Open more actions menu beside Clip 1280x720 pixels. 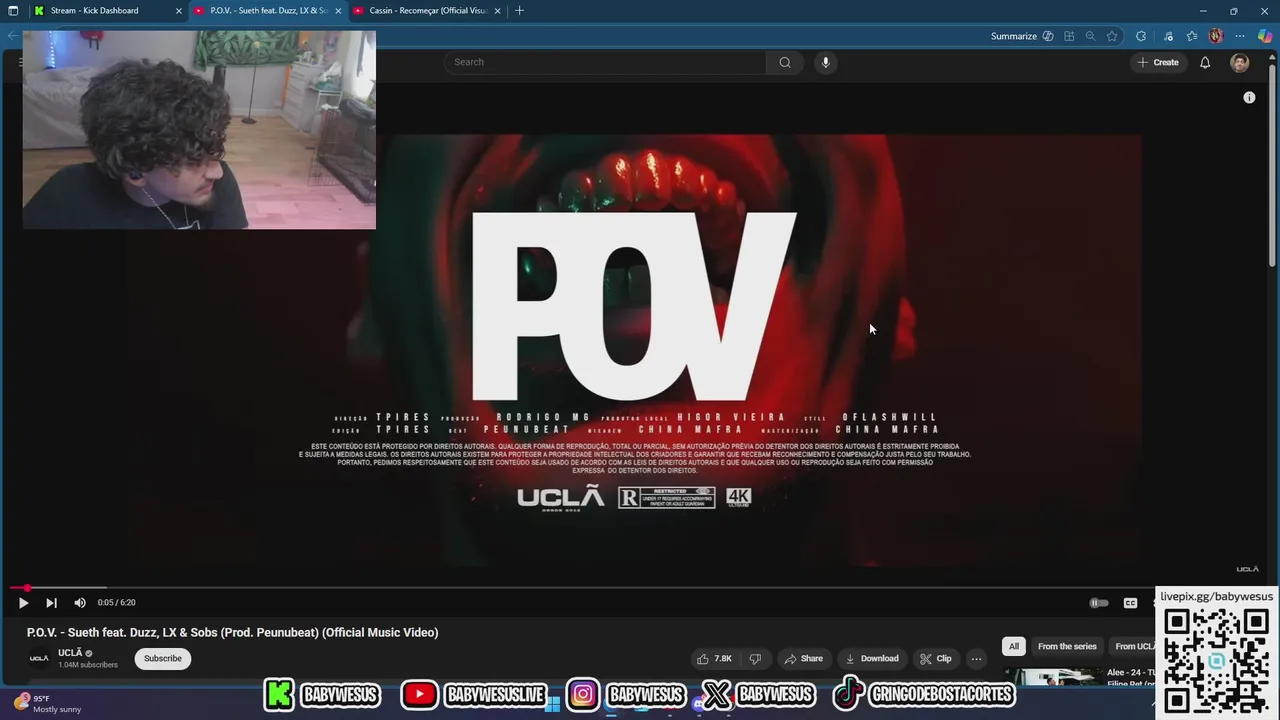click(x=976, y=659)
